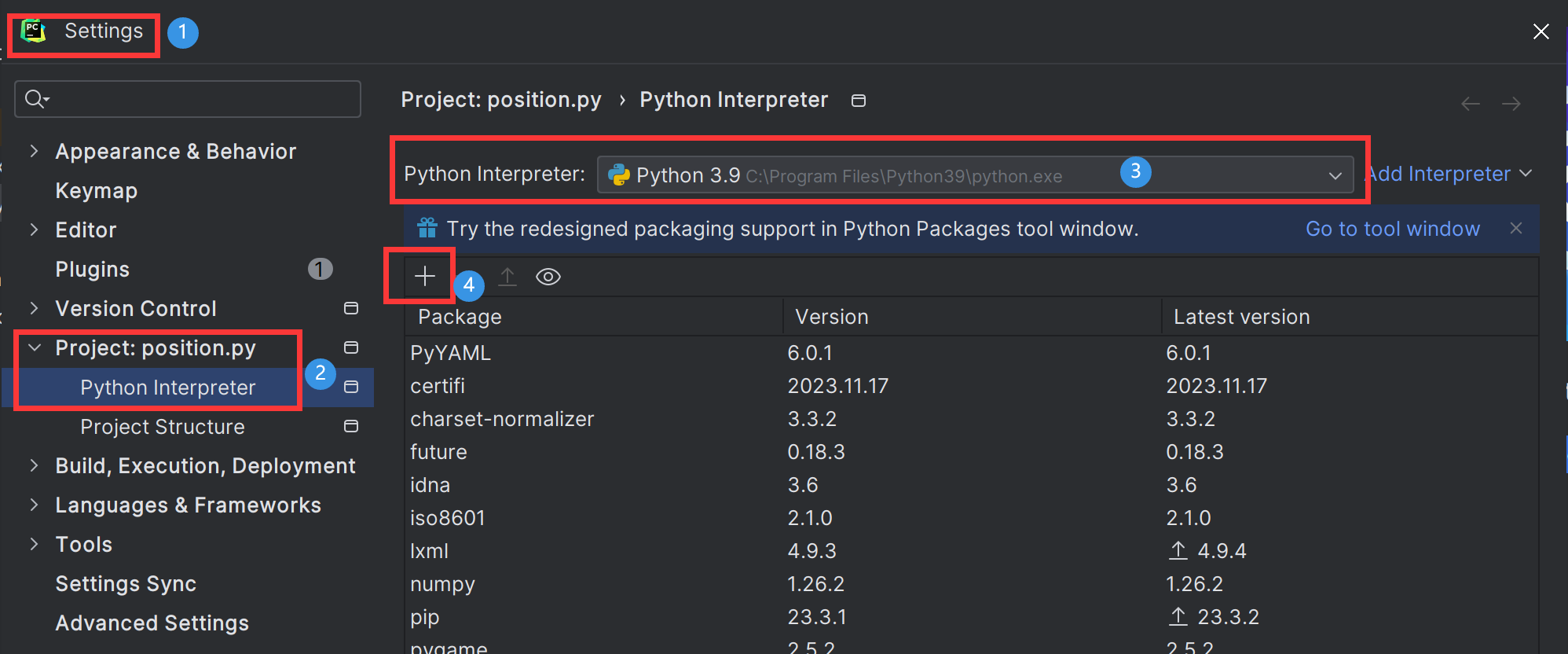Dismiss the Python Packages banner with the X

click(1516, 228)
